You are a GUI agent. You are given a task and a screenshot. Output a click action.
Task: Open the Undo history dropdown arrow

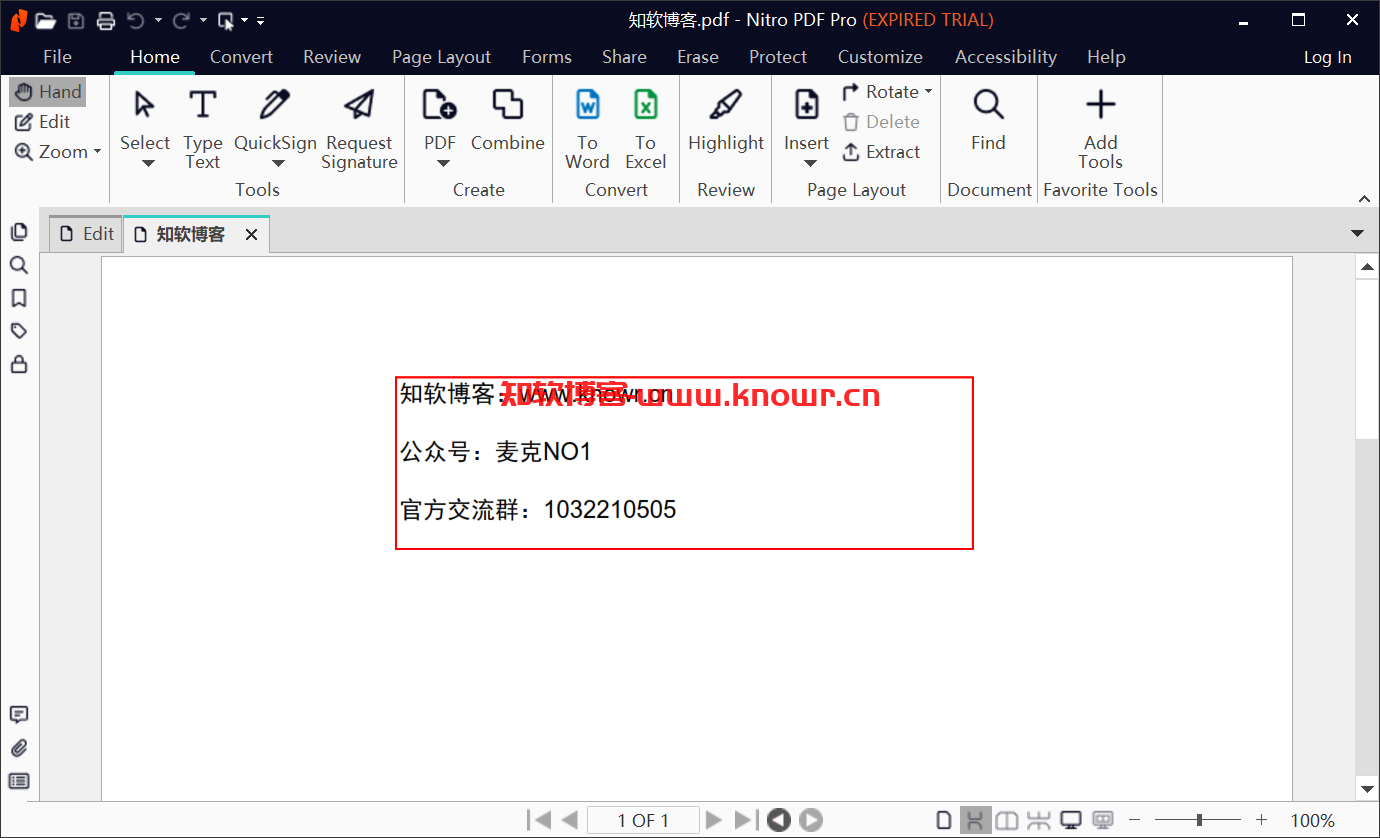(x=158, y=20)
